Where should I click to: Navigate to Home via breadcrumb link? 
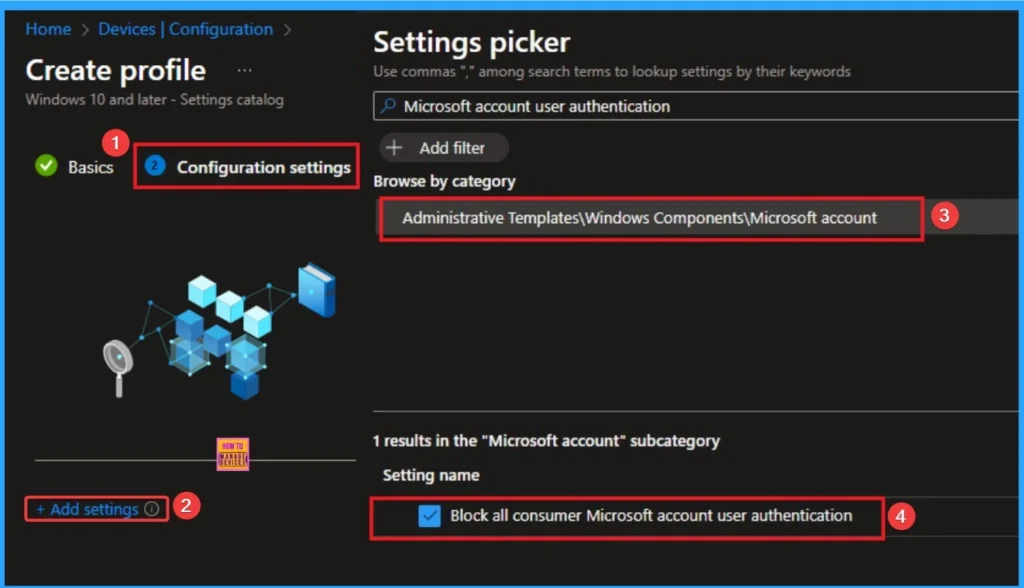(x=48, y=29)
